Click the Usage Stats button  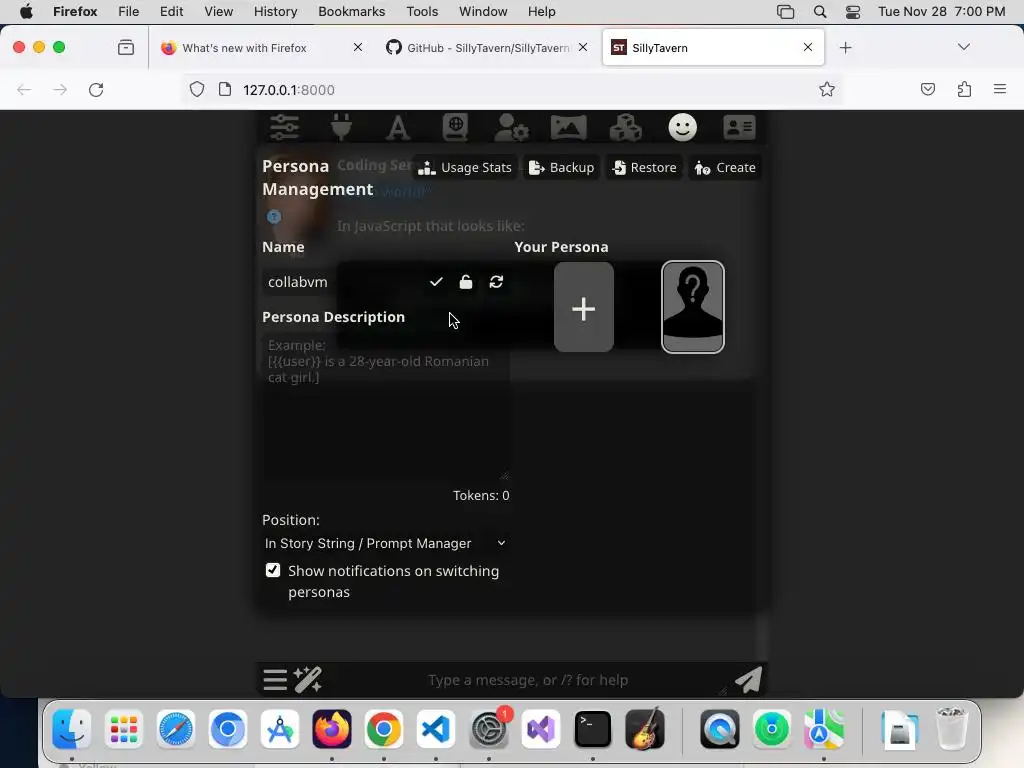(x=465, y=168)
